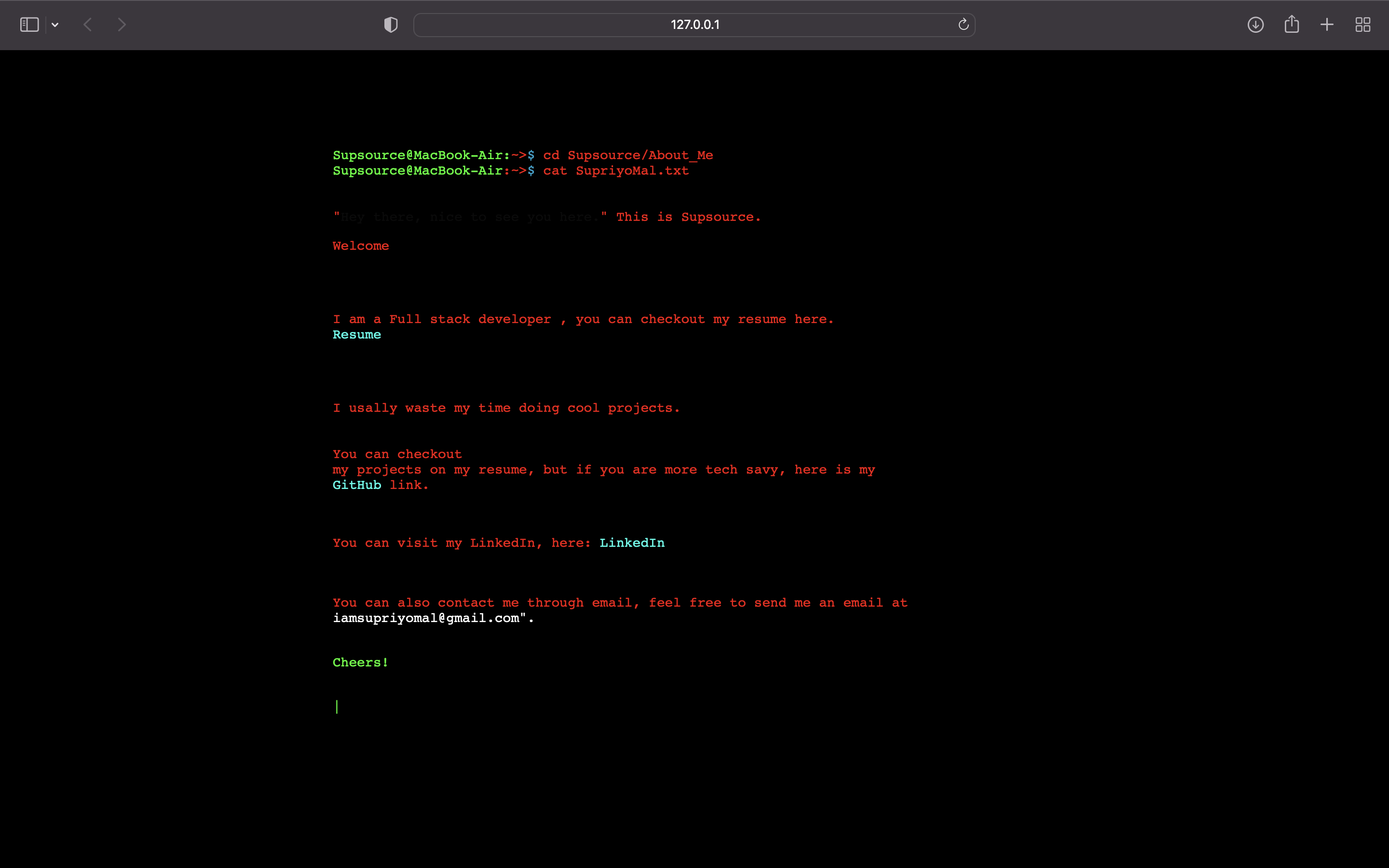Click the blinking green terminal cursor
This screenshot has width=1389, height=868.
pos(337,706)
